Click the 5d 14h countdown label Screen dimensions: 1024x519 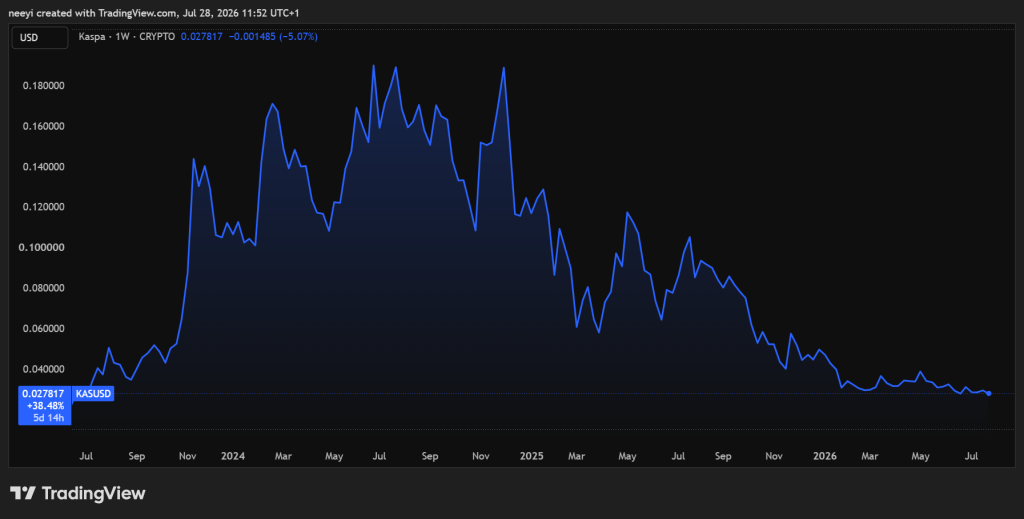(50, 418)
